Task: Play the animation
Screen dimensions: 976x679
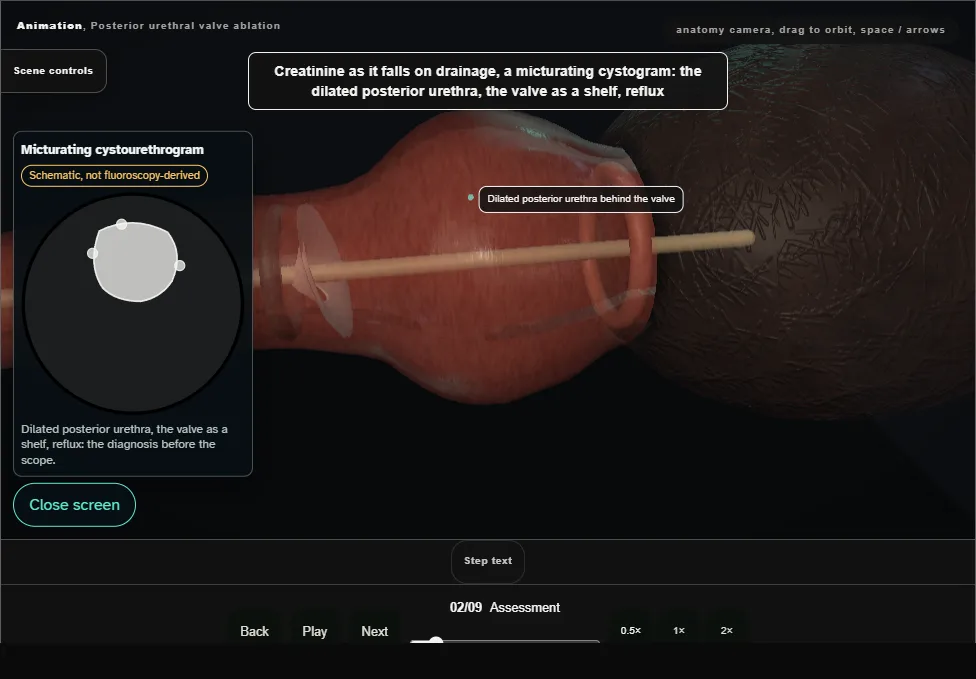Action: [x=314, y=631]
